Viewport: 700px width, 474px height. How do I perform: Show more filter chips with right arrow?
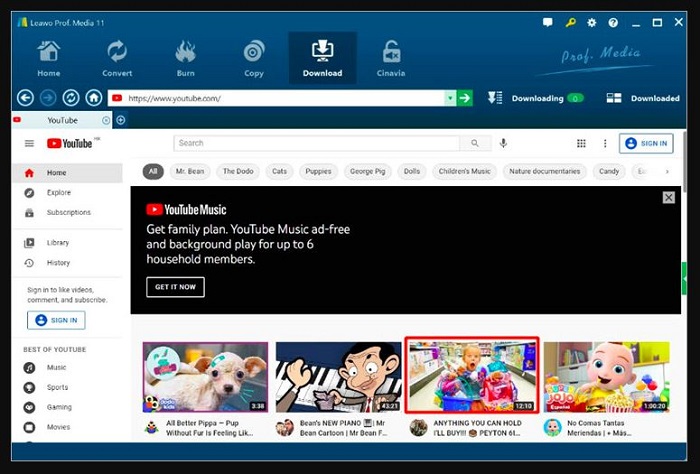[x=667, y=171]
